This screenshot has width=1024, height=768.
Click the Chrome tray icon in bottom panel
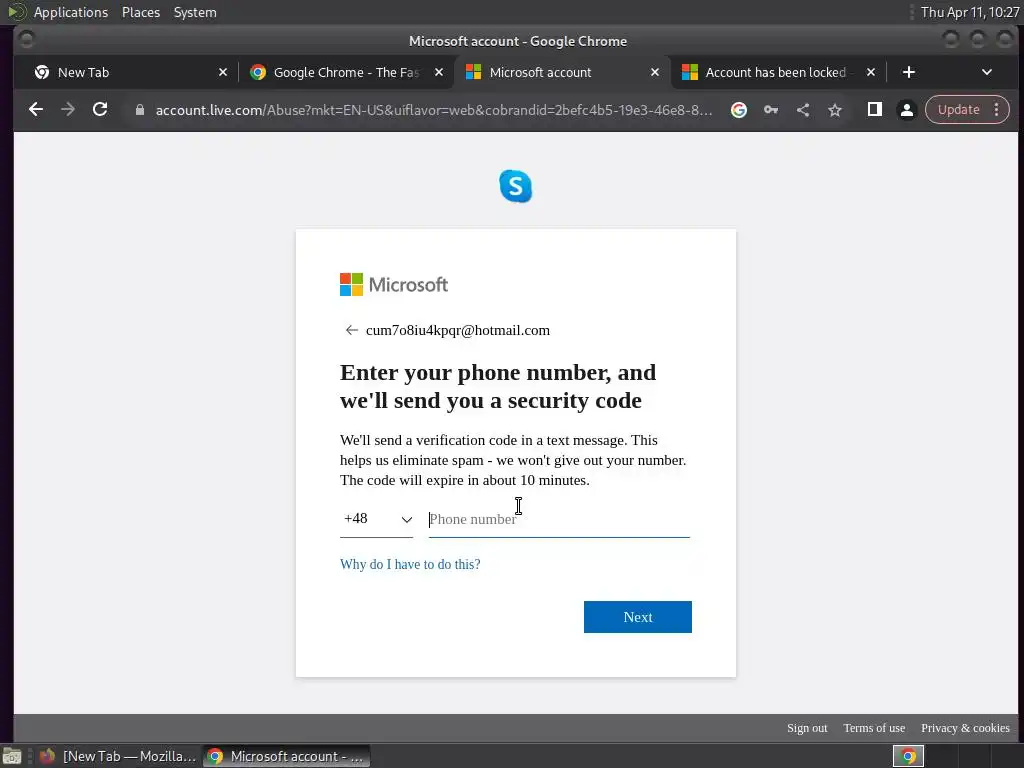pos(908,756)
